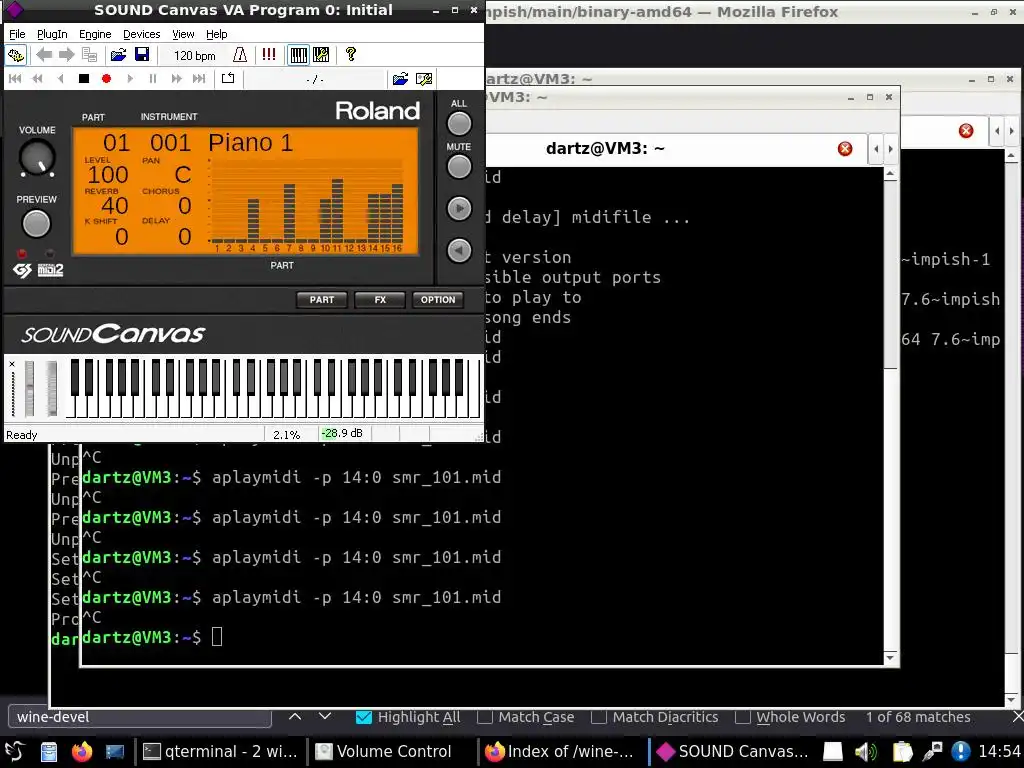Send MIDI panic with red exclamation icon
This screenshot has width=1024, height=768.
point(268,56)
